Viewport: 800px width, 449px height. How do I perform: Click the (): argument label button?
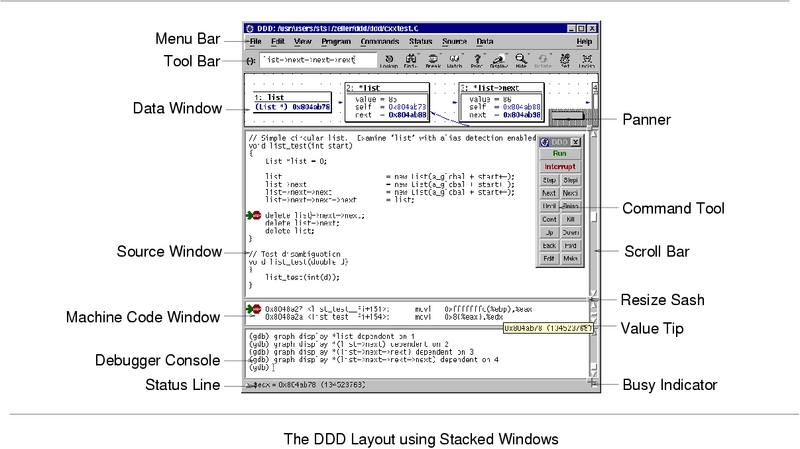[251, 61]
